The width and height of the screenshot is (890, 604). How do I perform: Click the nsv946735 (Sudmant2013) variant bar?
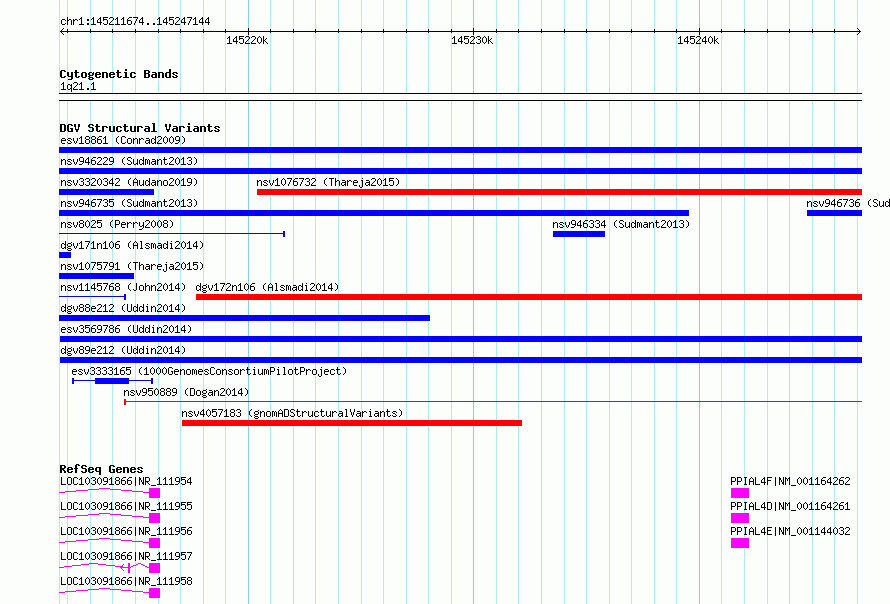[374, 213]
